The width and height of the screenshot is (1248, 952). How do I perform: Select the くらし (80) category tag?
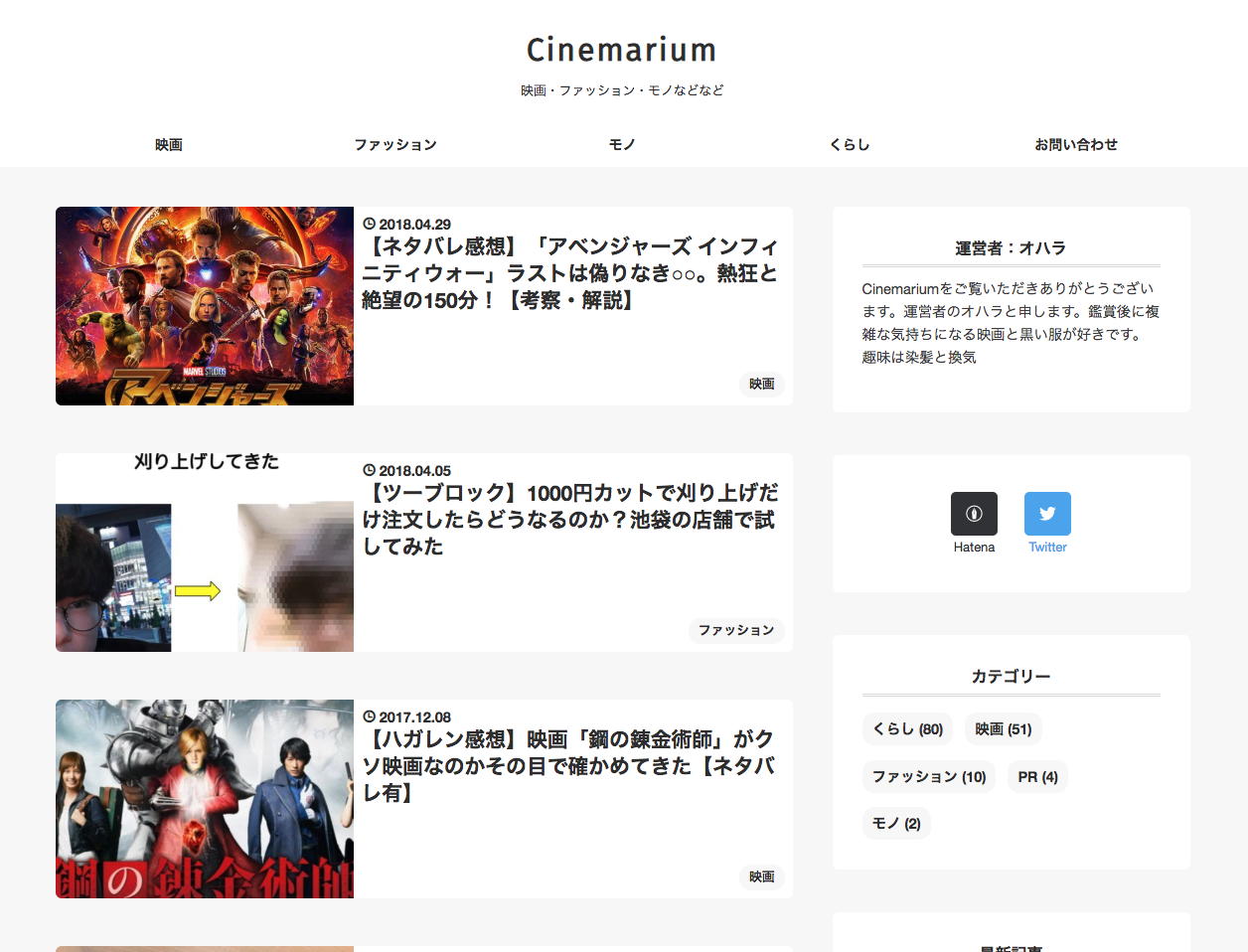(907, 728)
